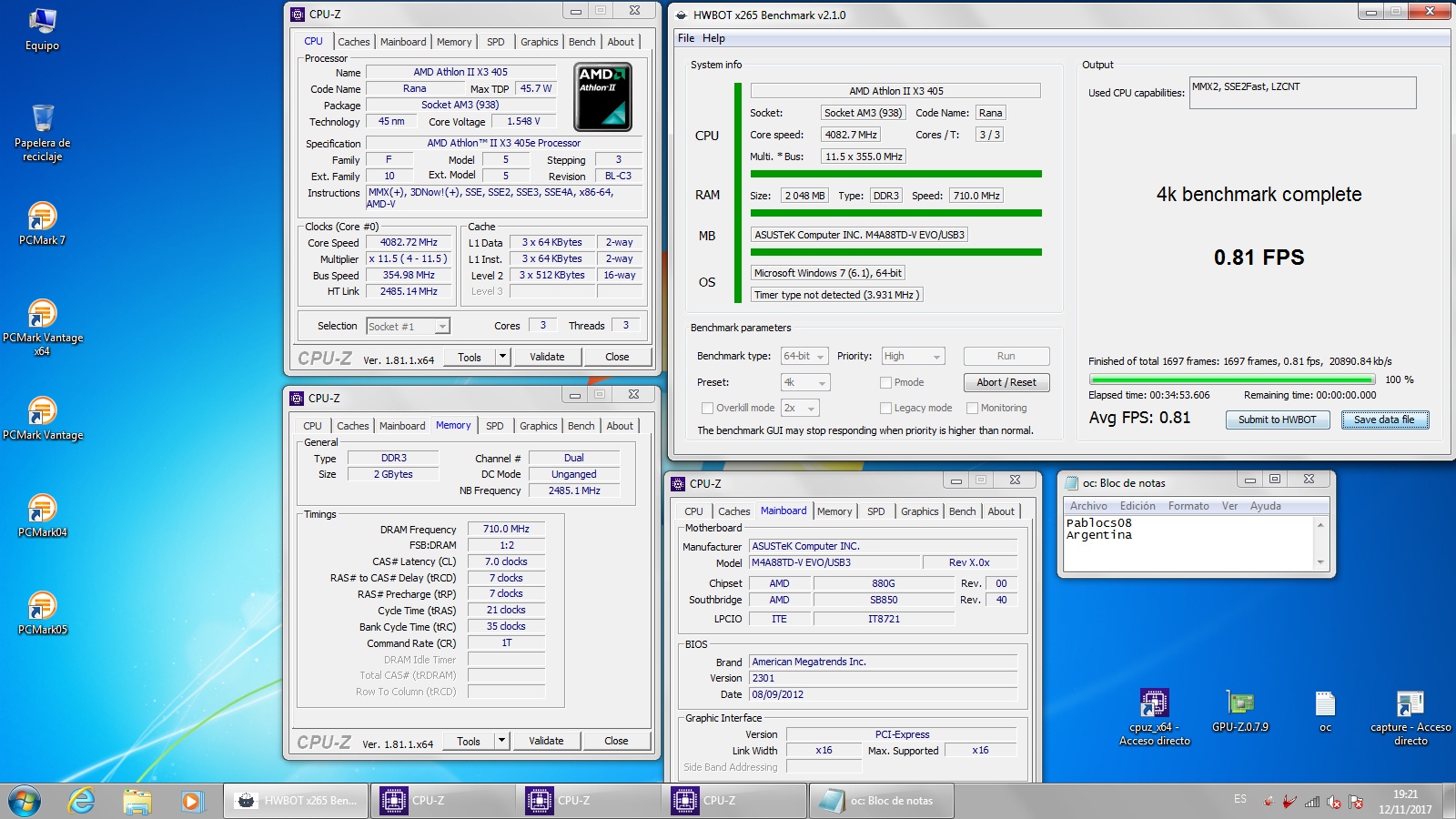Open Windows Media Player from taskbar
This screenshot has height=819, width=1456.
click(191, 801)
